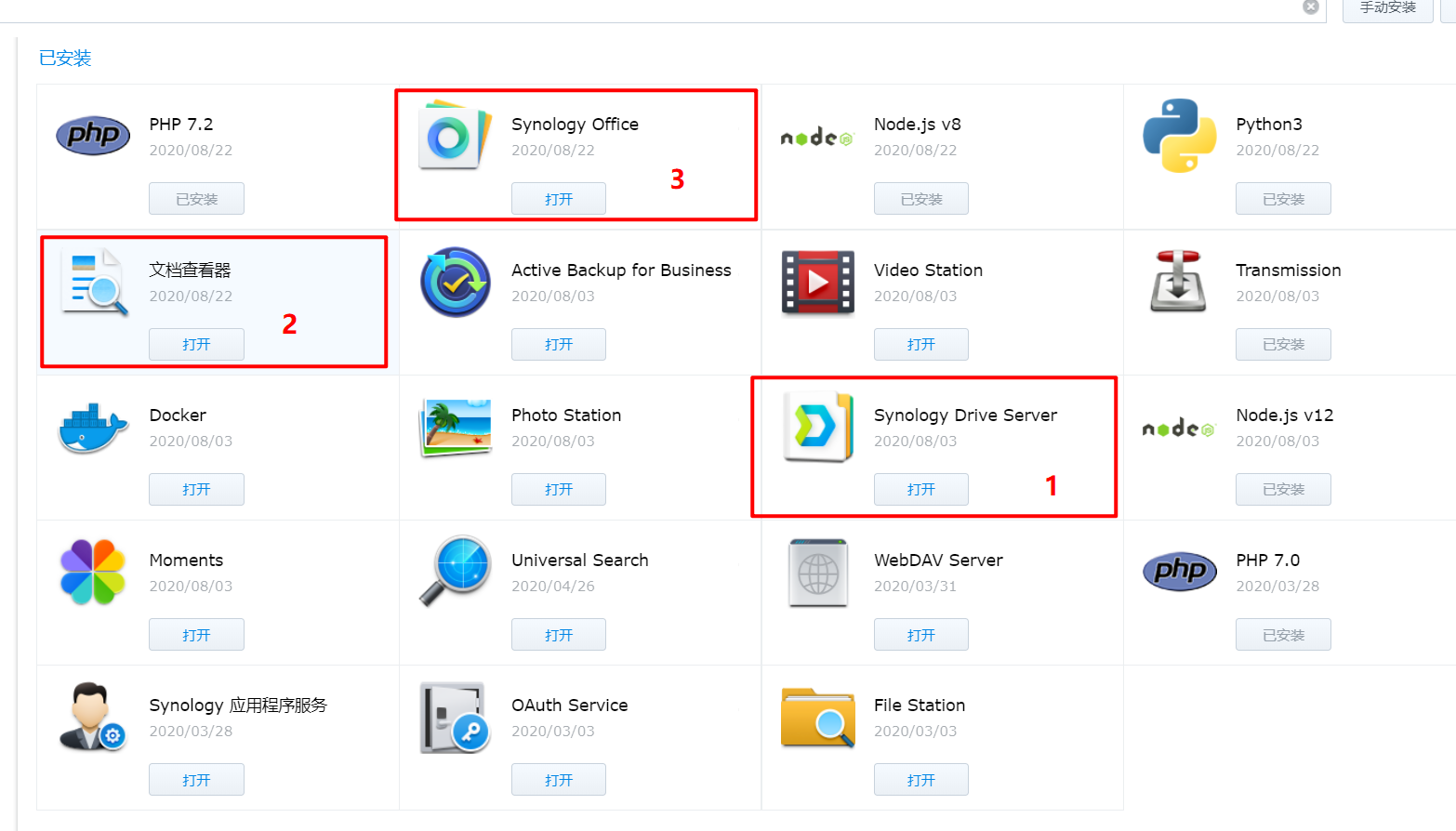Click the Universal Search magnifier icon
Image resolution: width=1456 pixels, height=831 pixels.
tap(455, 571)
